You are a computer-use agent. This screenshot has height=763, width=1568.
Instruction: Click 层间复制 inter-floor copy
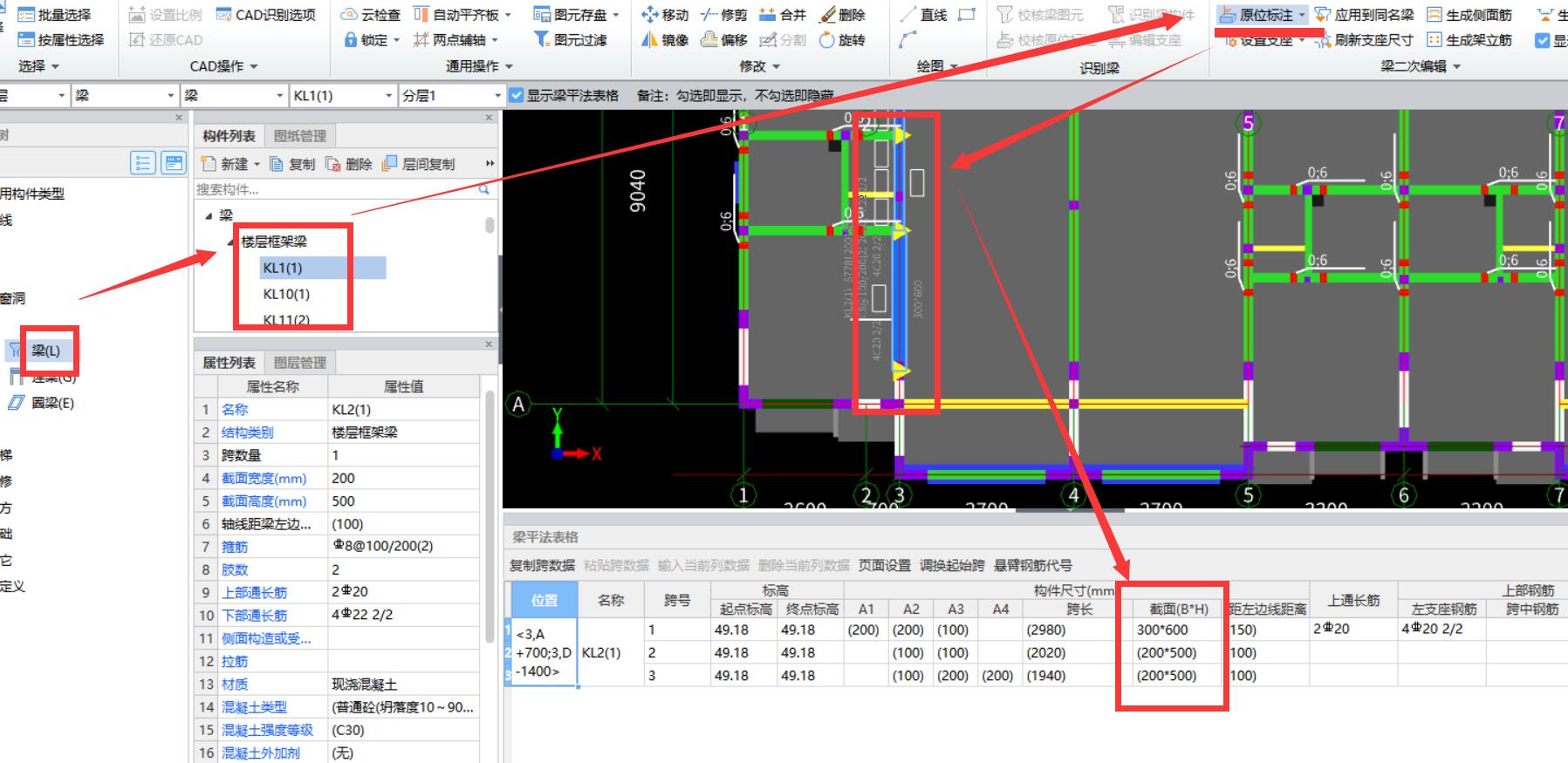coord(420,164)
